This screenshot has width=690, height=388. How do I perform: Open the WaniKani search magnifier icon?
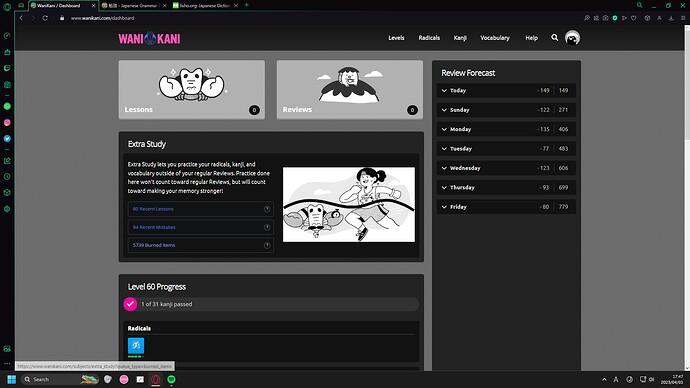(554, 38)
